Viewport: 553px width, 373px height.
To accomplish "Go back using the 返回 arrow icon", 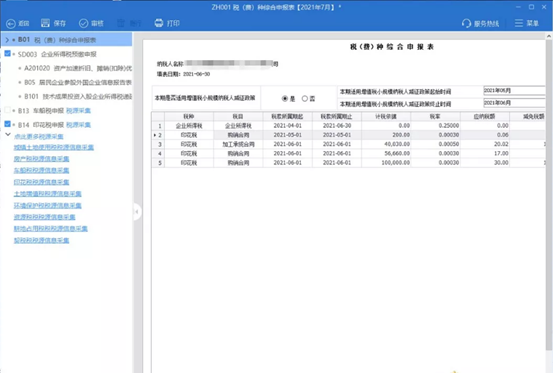I will 11,24.
